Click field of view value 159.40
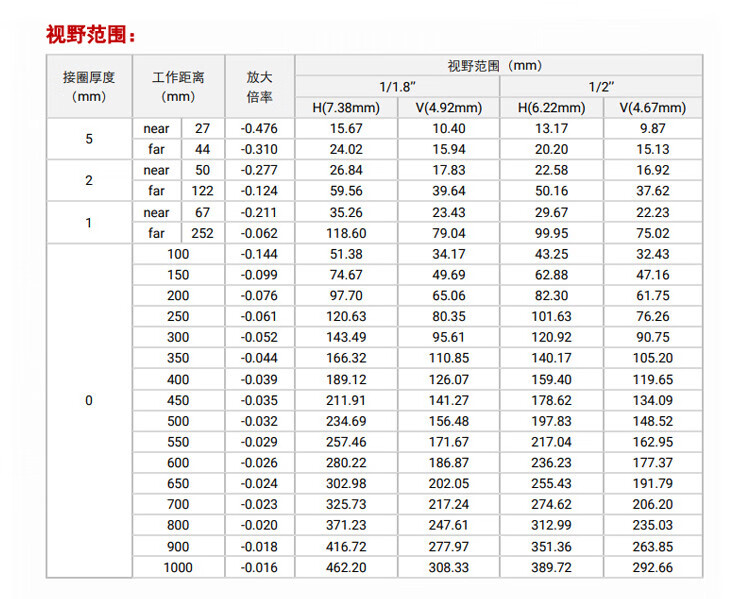750x599 pixels. coord(551,379)
